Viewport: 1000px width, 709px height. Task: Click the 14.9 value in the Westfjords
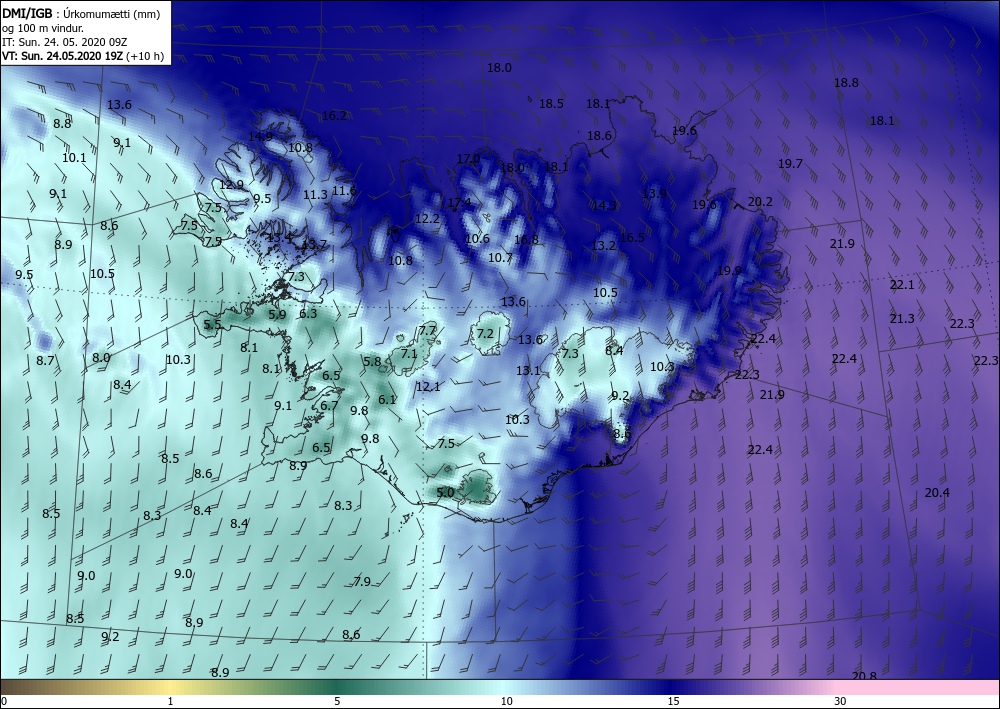tap(260, 136)
